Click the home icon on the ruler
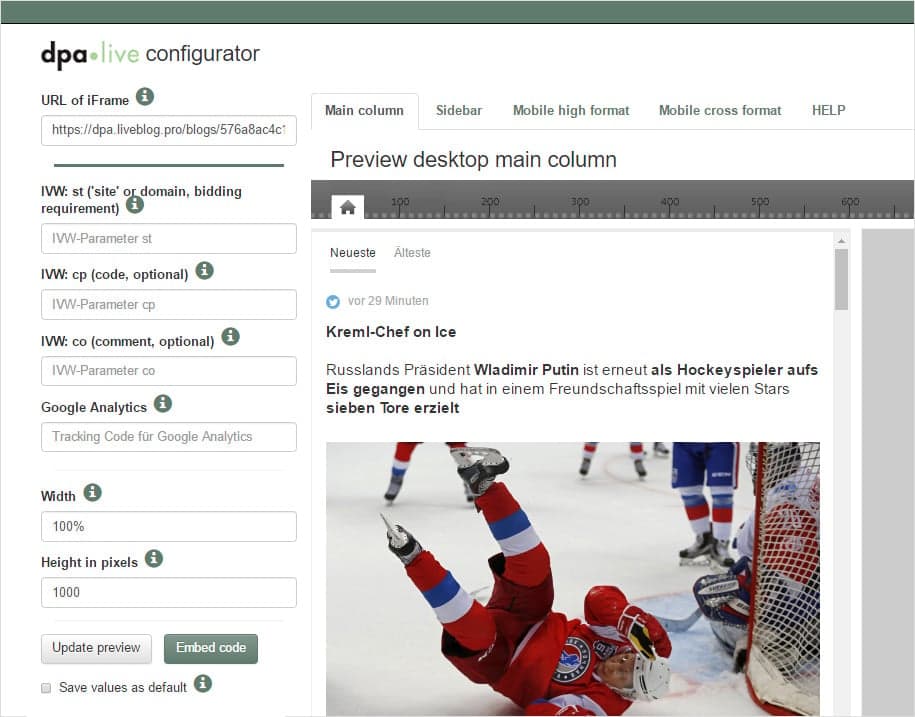The image size is (915, 717). (348, 207)
